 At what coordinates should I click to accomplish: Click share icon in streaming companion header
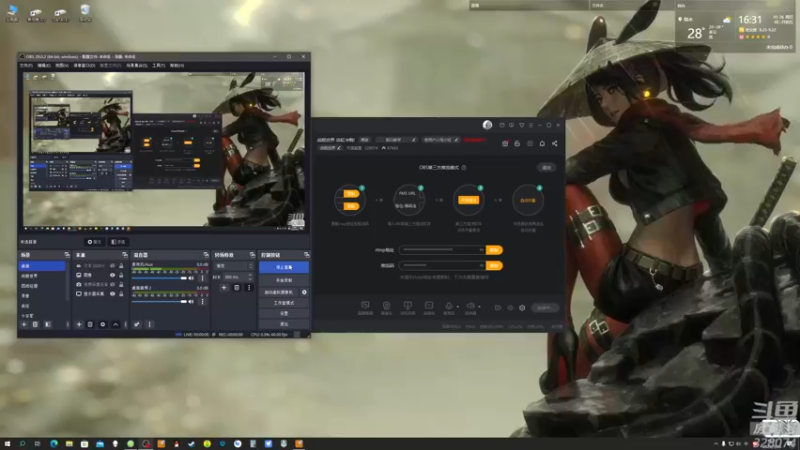pos(555,144)
